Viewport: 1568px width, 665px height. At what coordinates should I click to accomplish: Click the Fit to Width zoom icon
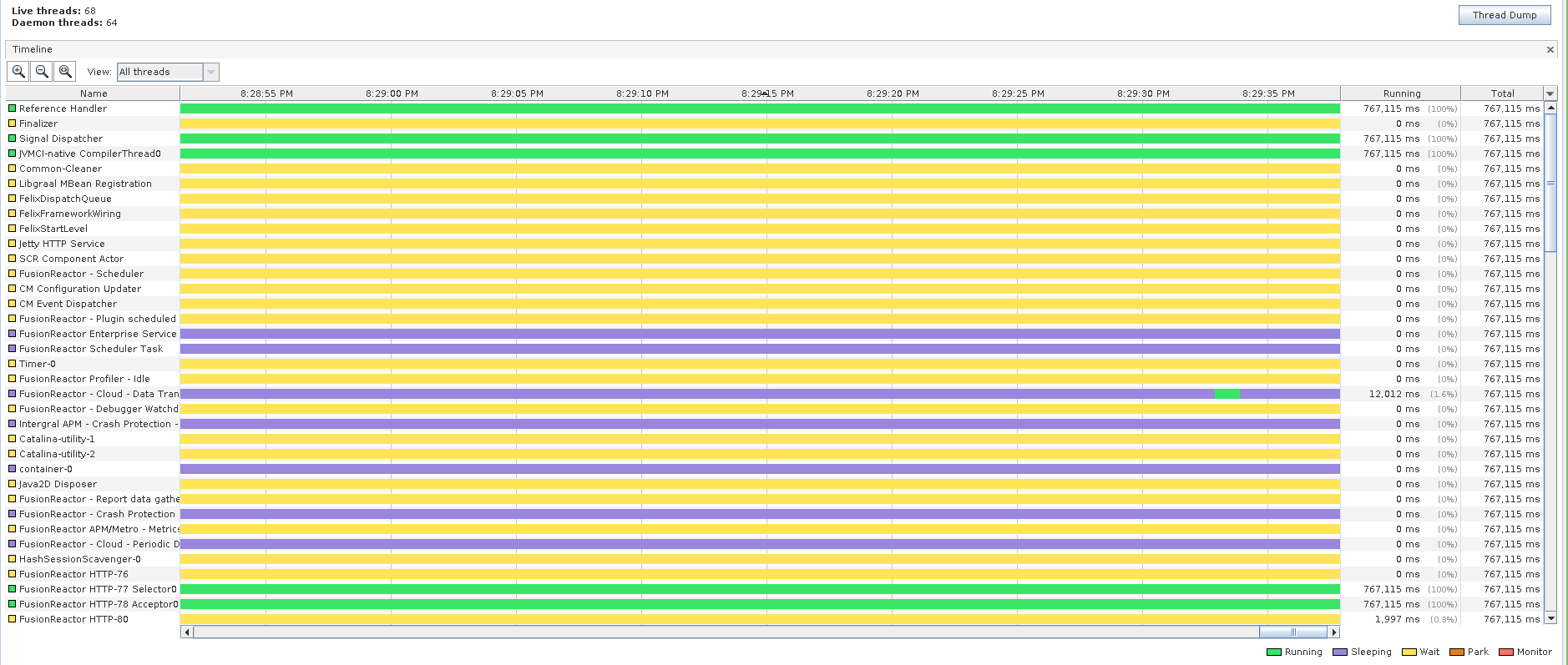[x=65, y=72]
